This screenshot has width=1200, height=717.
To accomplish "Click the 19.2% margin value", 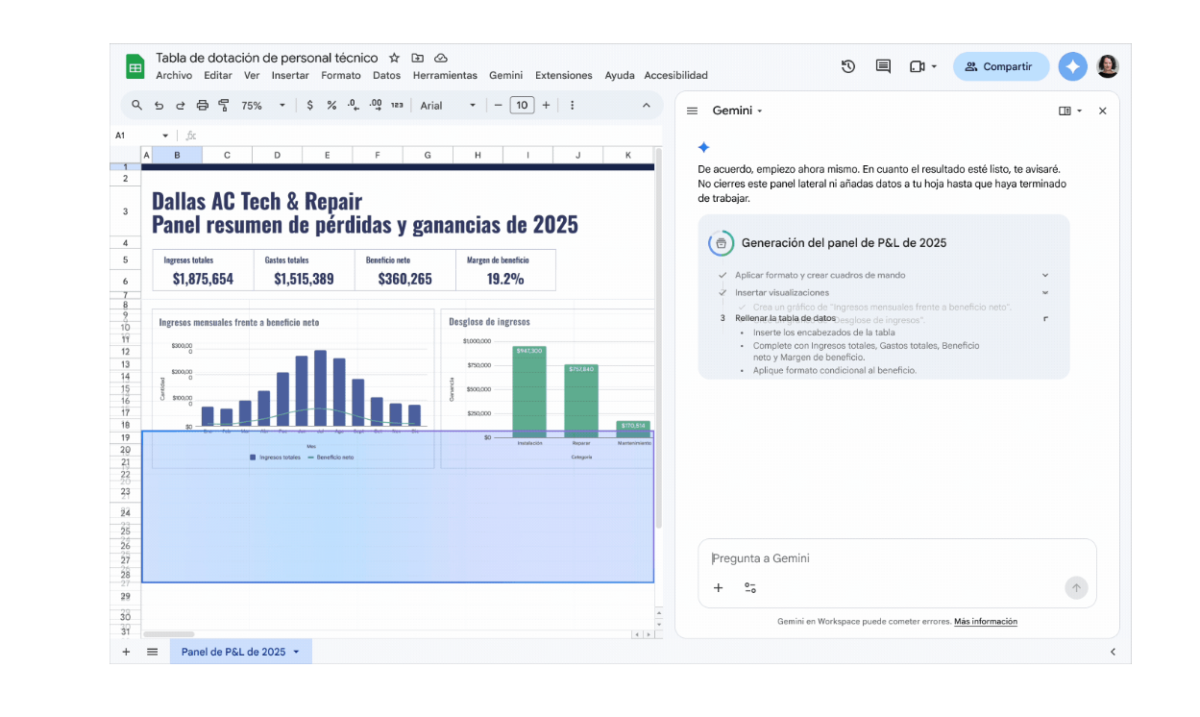I will click(505, 279).
